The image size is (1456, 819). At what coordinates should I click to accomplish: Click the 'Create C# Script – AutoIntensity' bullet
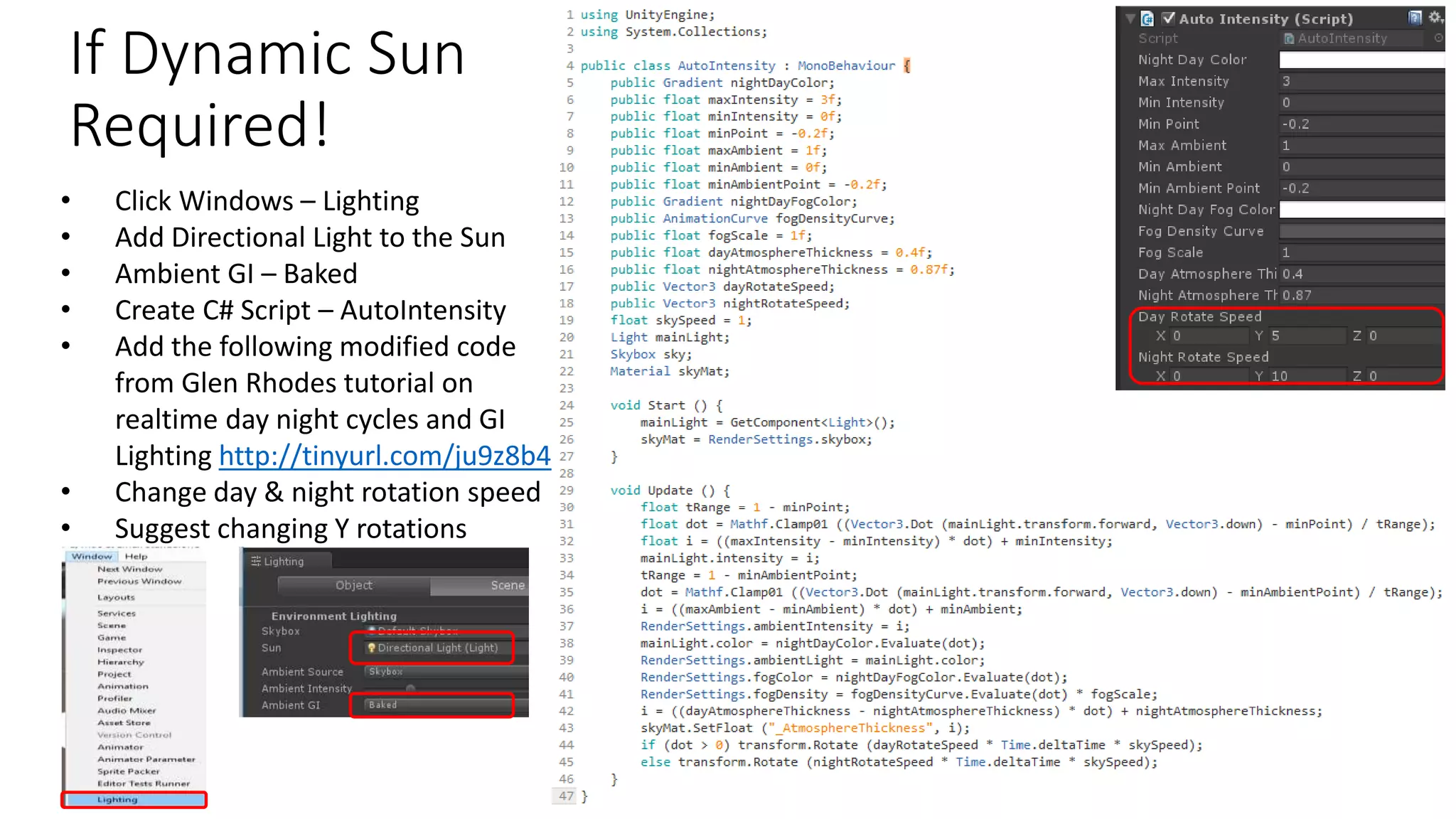[310, 311]
